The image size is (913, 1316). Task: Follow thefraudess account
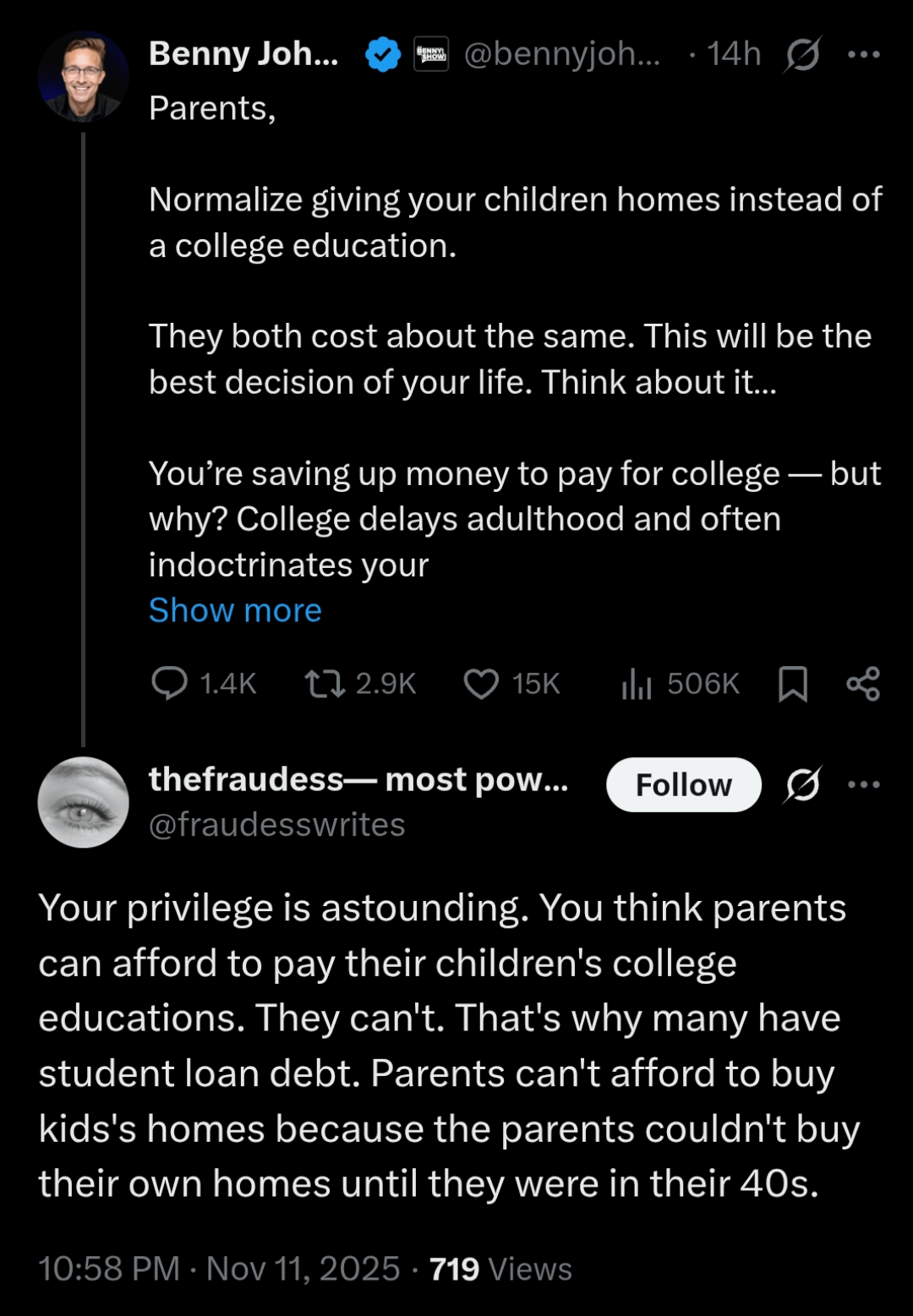point(683,785)
